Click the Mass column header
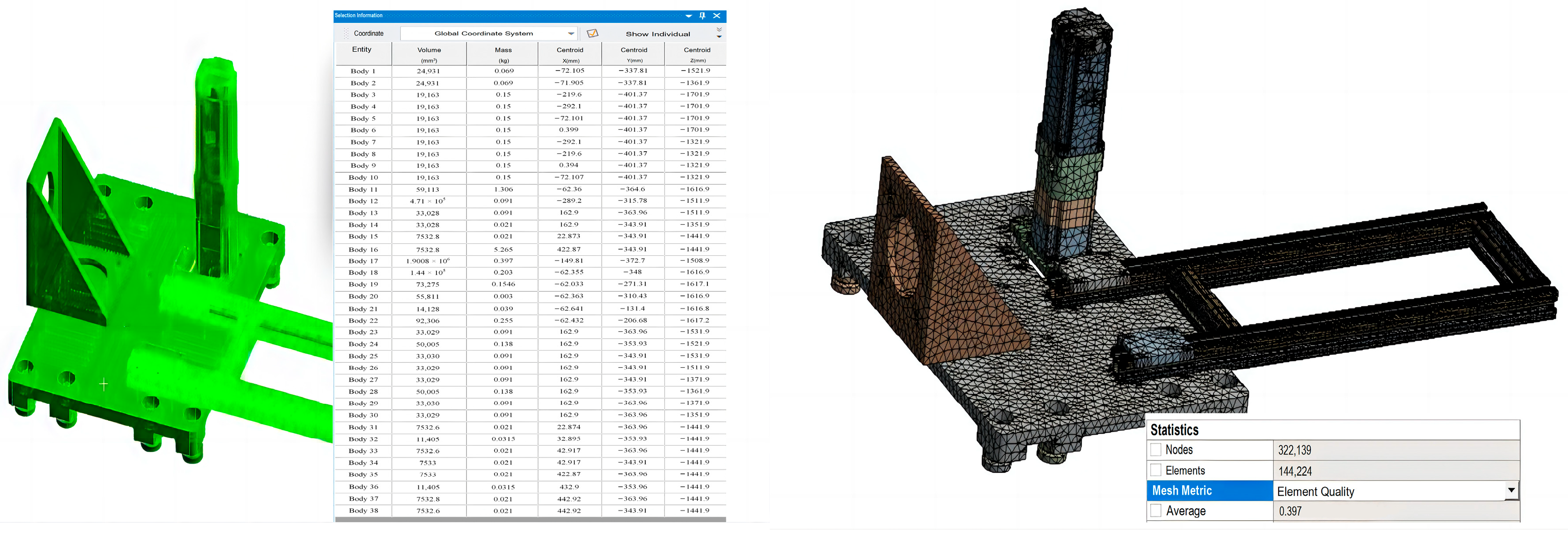The image size is (1568, 540). pos(503,54)
